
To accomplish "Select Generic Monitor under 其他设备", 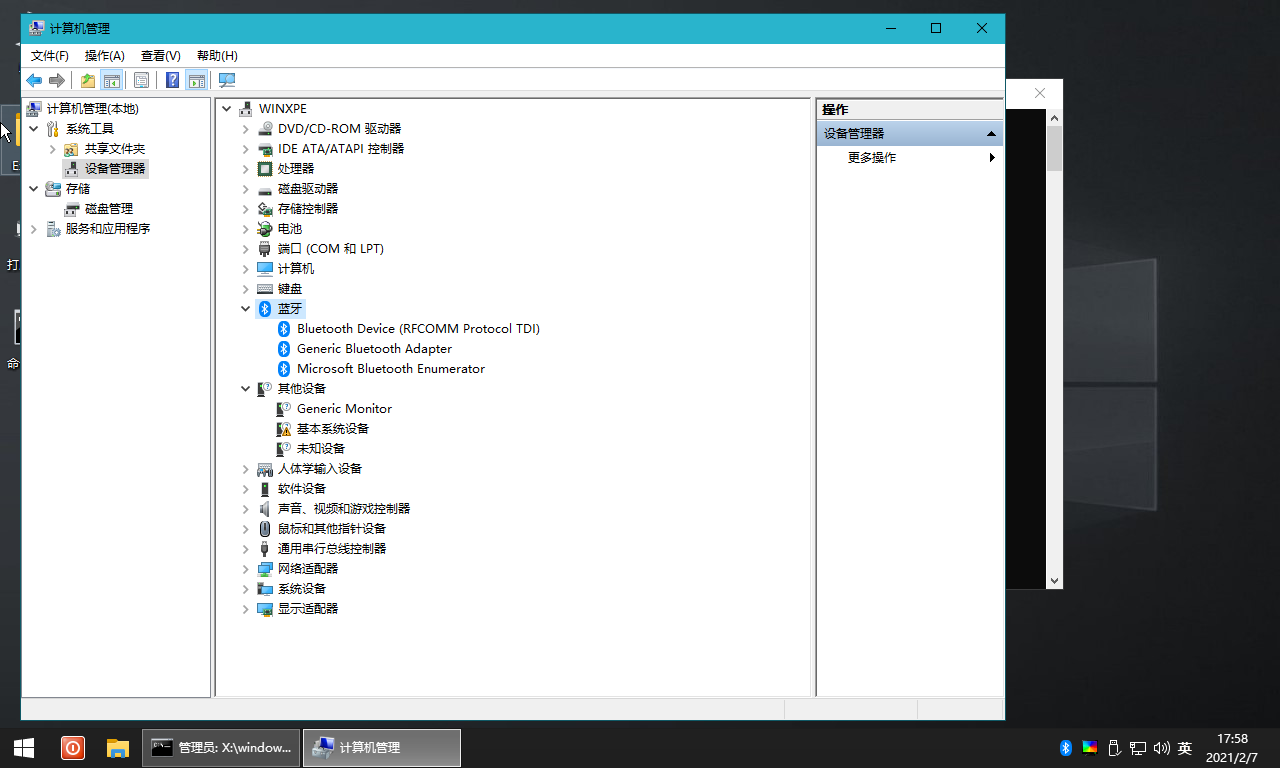I will [344, 408].
